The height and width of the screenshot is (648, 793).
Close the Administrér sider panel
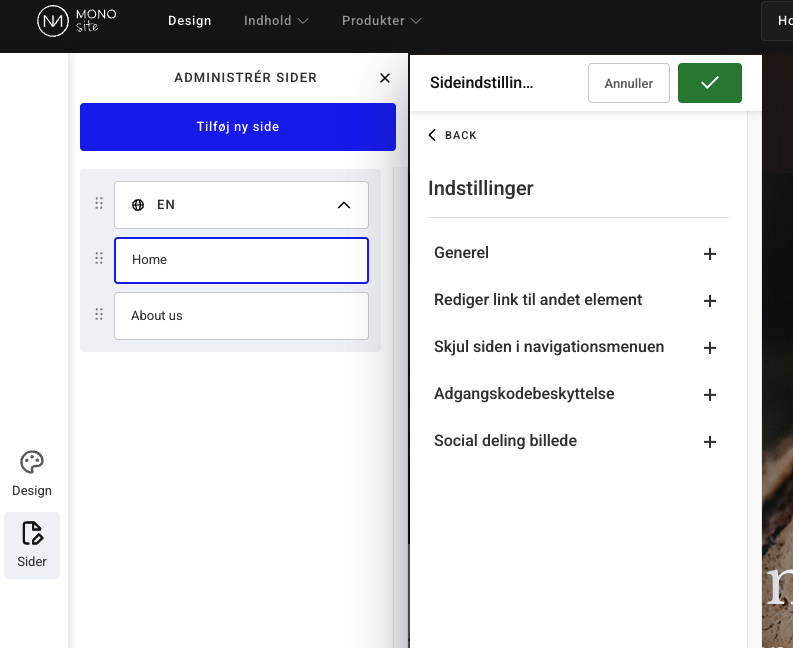385,78
